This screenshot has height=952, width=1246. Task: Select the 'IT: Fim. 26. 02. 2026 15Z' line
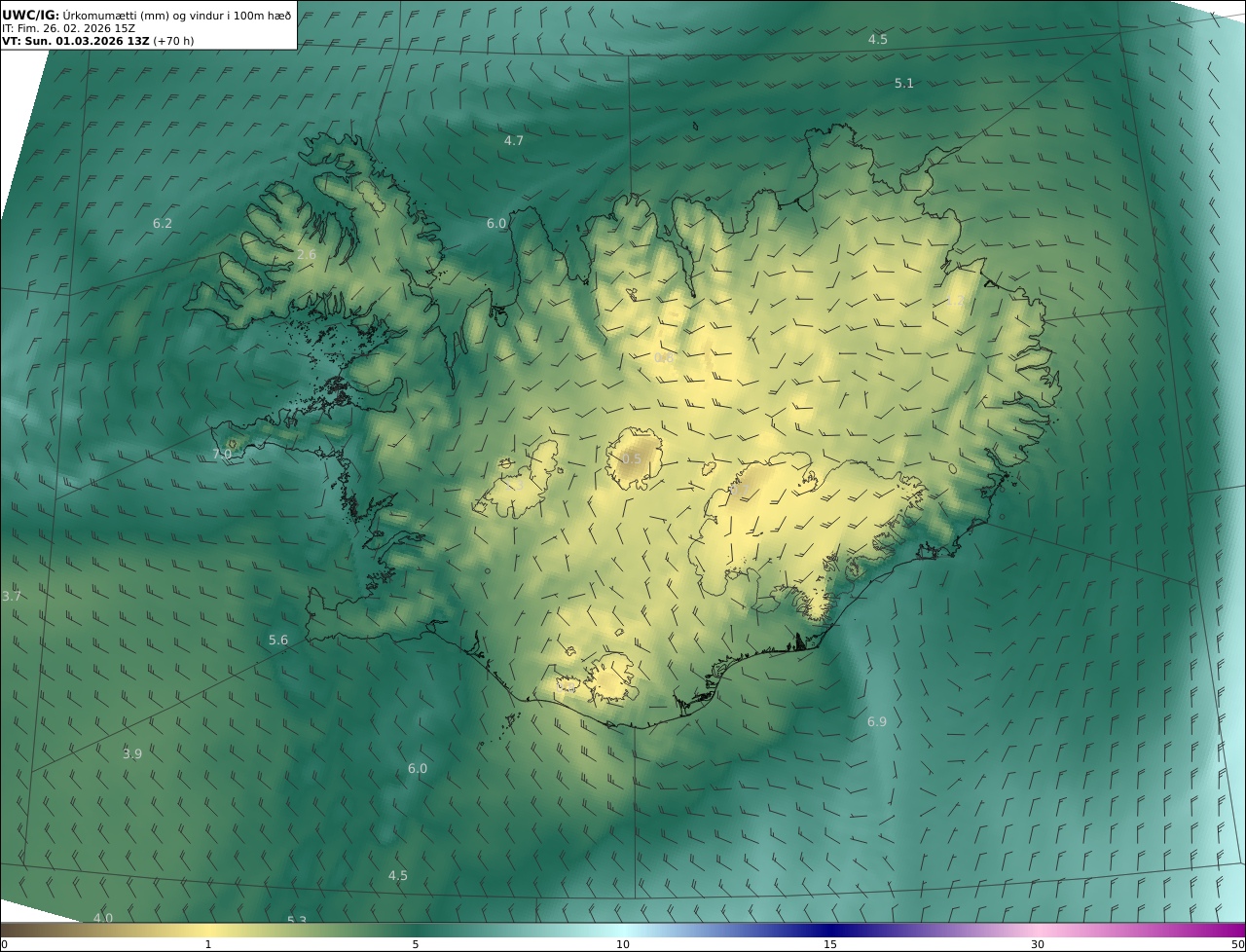coord(68,28)
